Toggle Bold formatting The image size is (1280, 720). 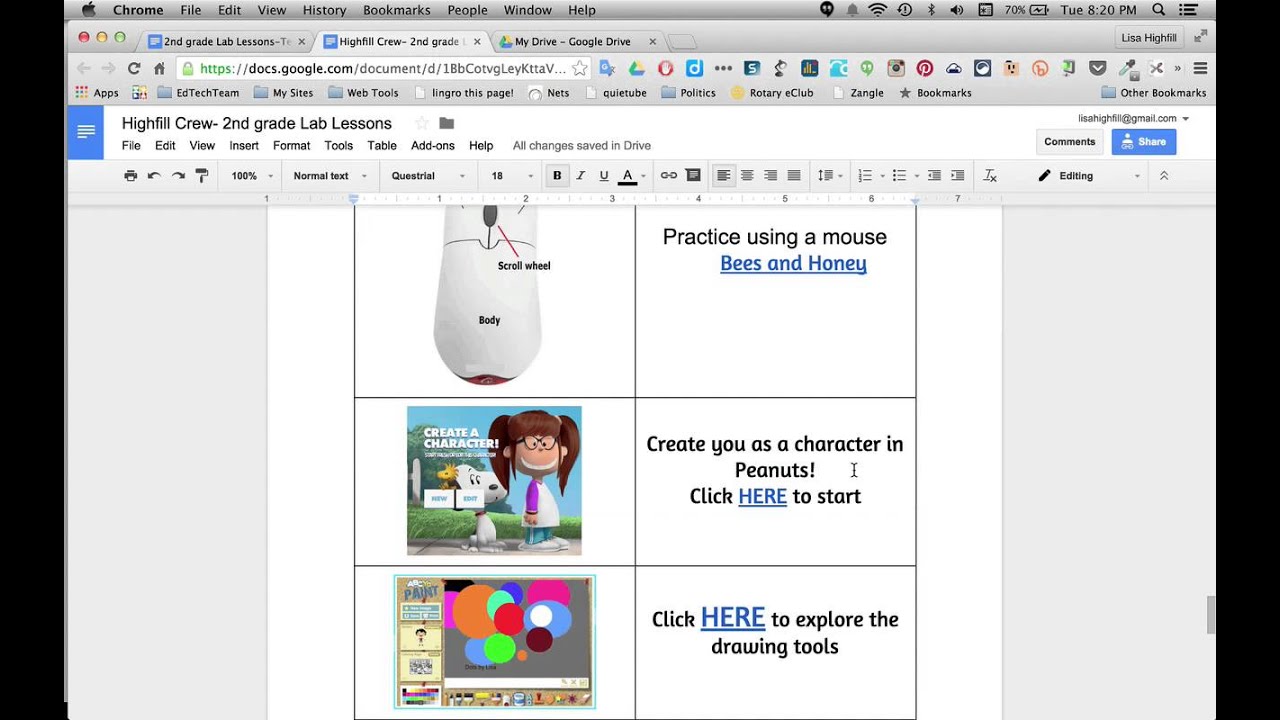pos(557,176)
